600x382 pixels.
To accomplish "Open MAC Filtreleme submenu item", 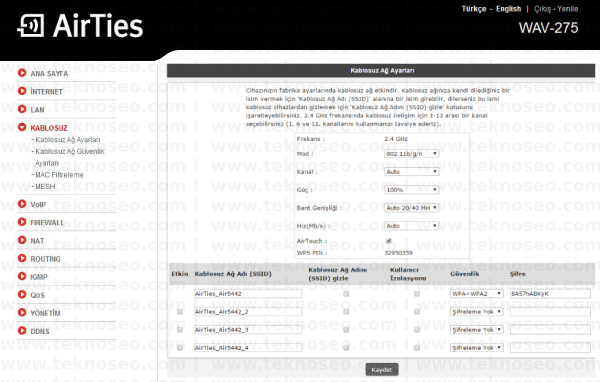I will tap(59, 175).
